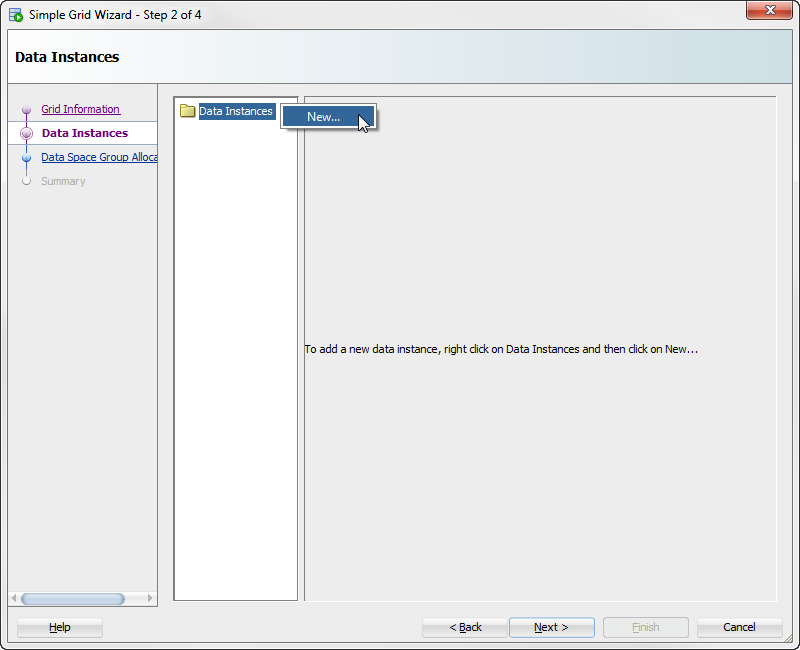Viewport: 800px width, 650px height.
Task: Select the Data Instances tree node
Action: point(237,111)
